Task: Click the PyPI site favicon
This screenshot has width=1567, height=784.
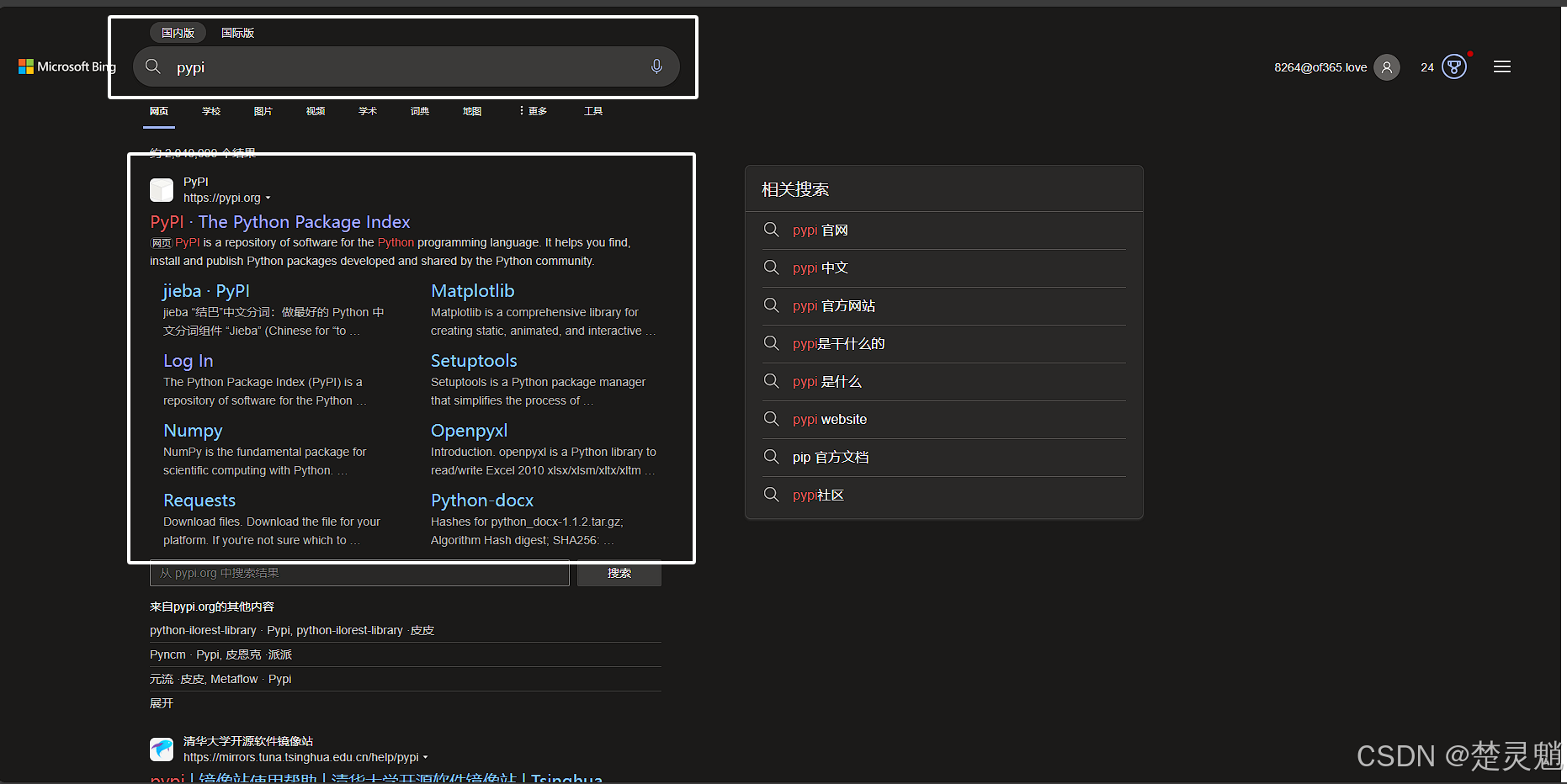Action: [162, 190]
